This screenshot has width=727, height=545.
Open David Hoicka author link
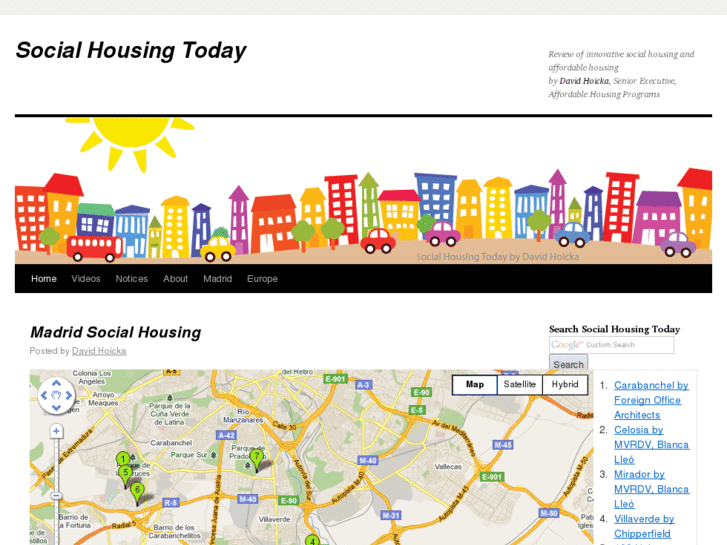[x=99, y=351]
